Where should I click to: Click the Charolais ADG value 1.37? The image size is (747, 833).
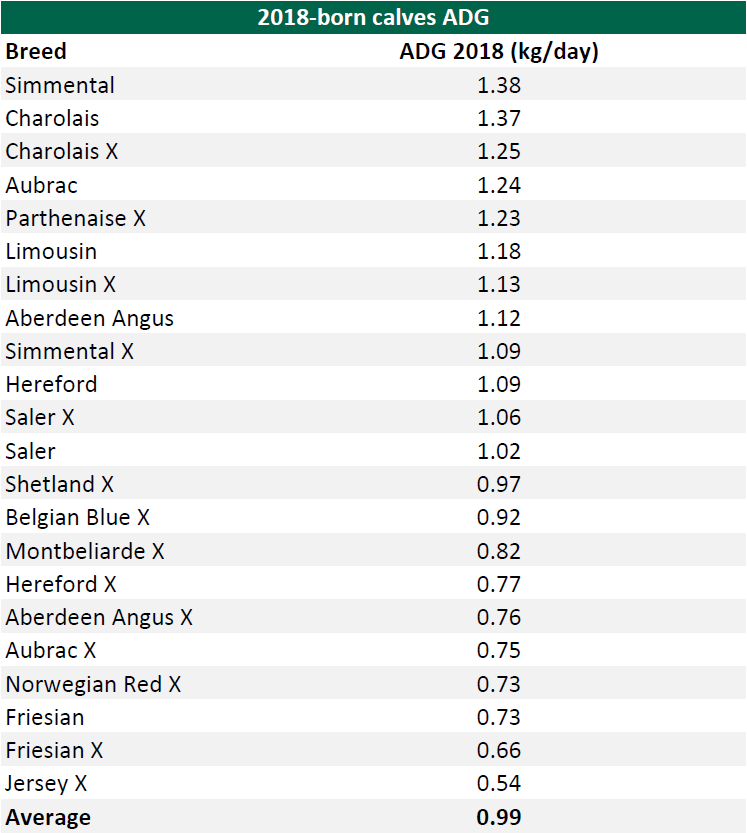(x=499, y=118)
